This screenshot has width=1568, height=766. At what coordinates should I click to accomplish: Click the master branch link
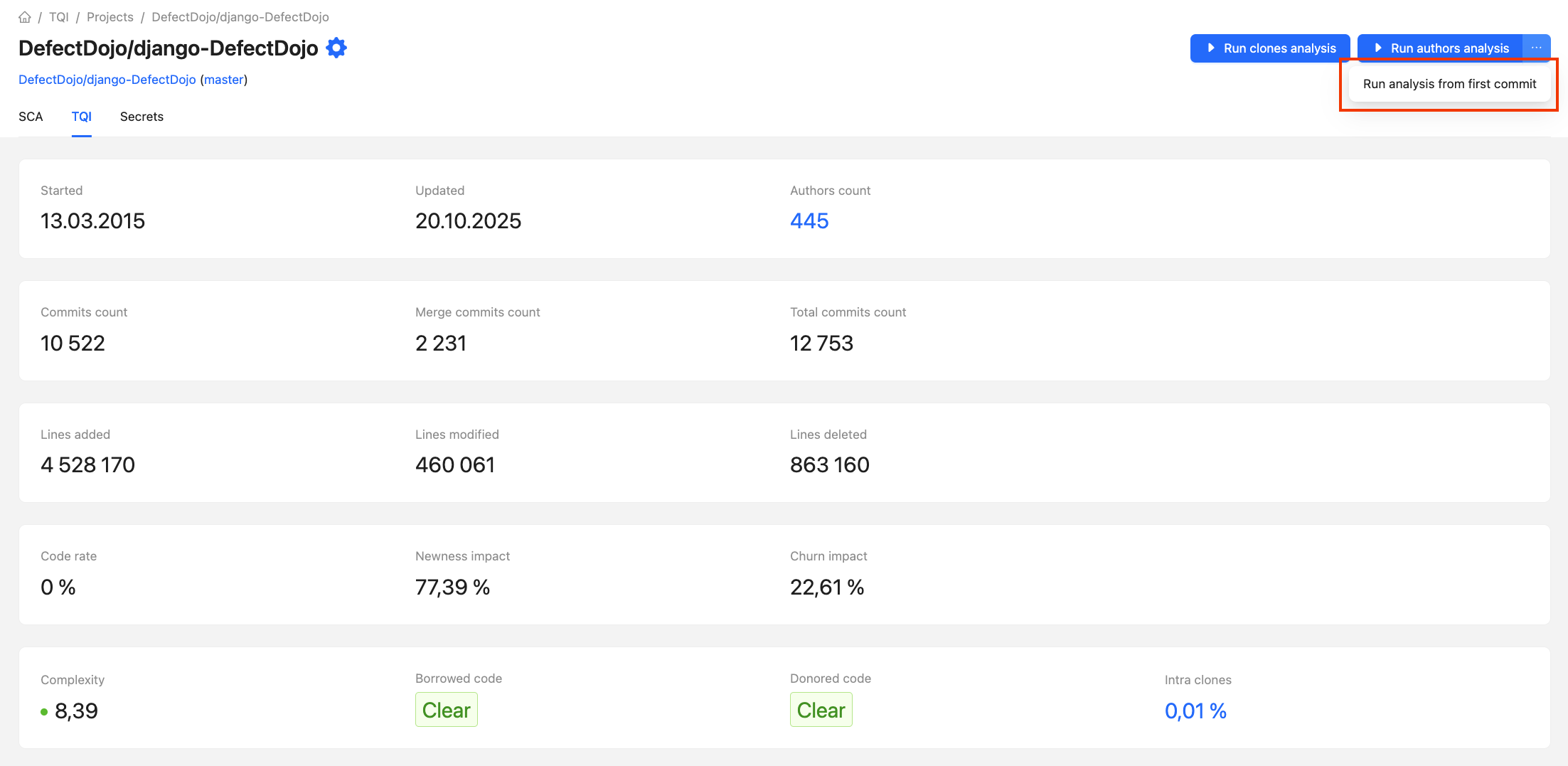224,80
